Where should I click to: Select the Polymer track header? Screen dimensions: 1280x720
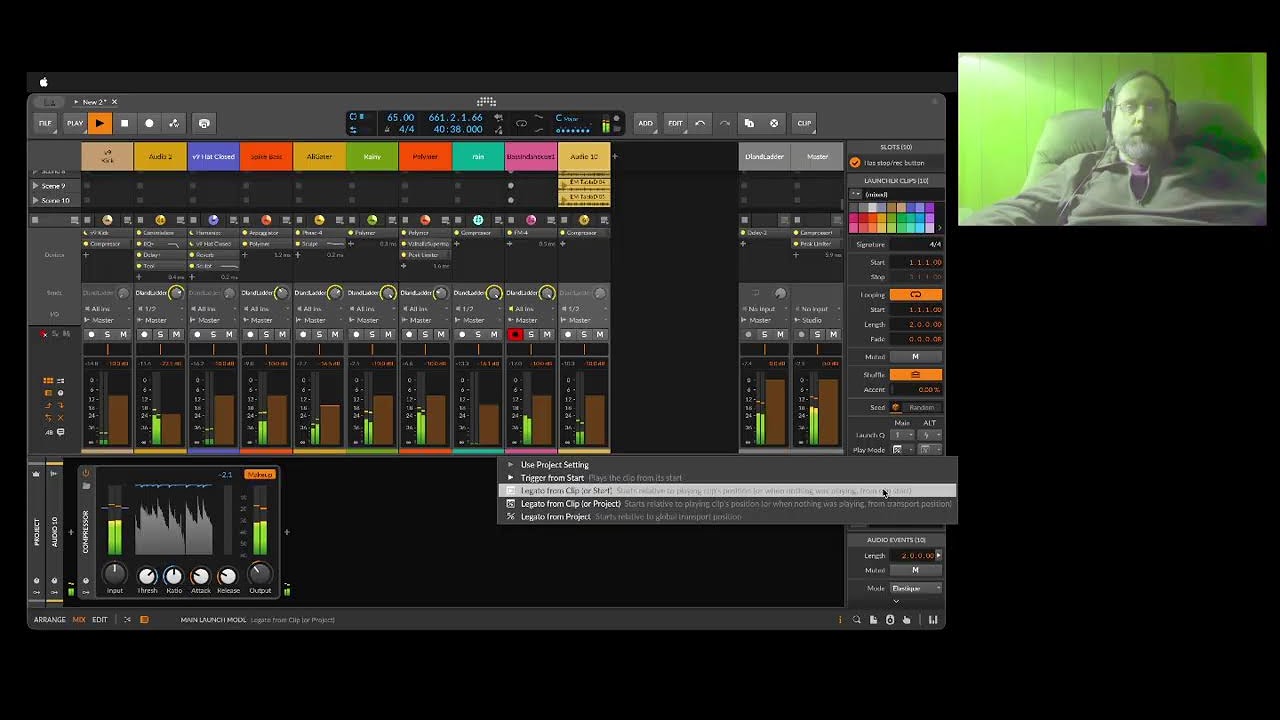click(425, 157)
